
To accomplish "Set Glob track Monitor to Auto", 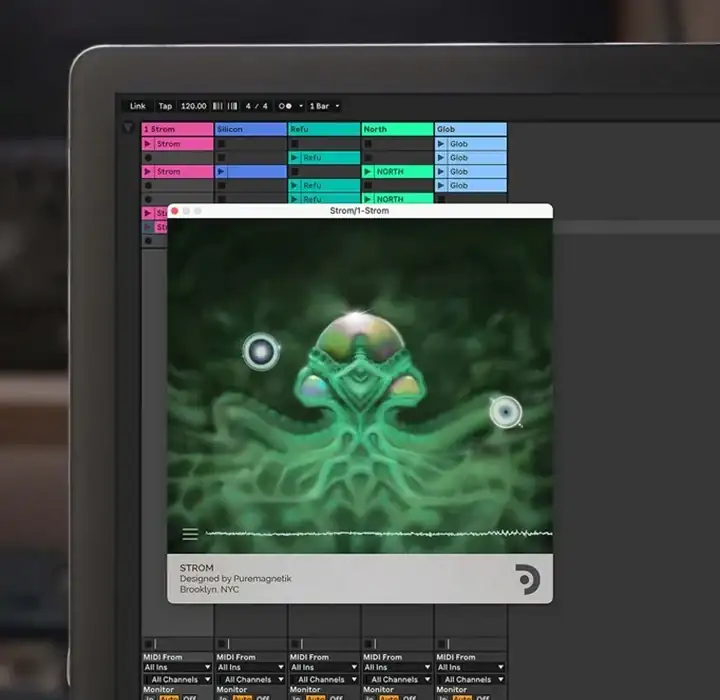I will coord(462,698).
